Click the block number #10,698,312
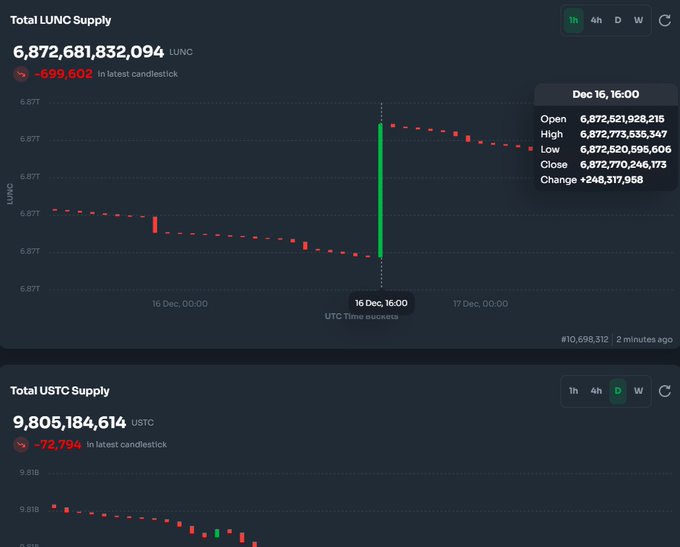This screenshot has width=680, height=547. tap(585, 339)
